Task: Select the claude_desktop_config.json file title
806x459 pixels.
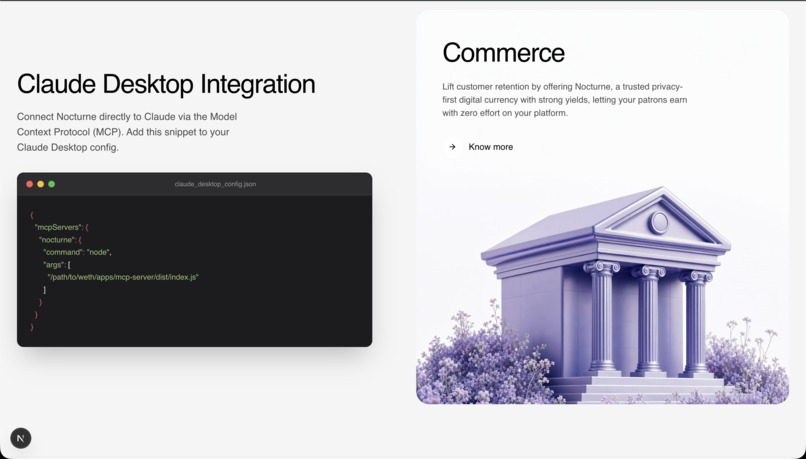Action: click(215, 184)
